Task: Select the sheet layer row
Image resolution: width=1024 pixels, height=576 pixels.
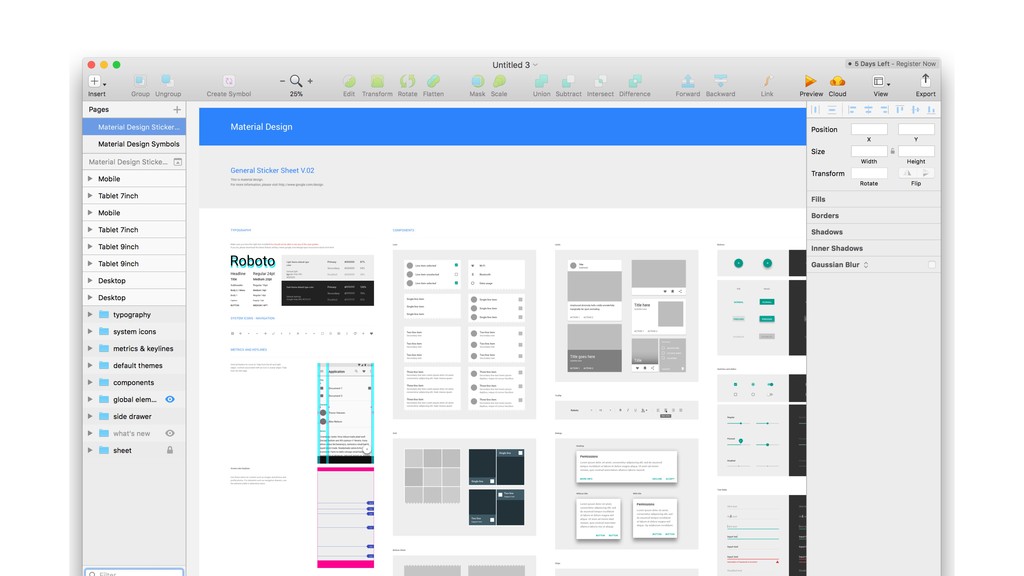Action: click(x=135, y=450)
